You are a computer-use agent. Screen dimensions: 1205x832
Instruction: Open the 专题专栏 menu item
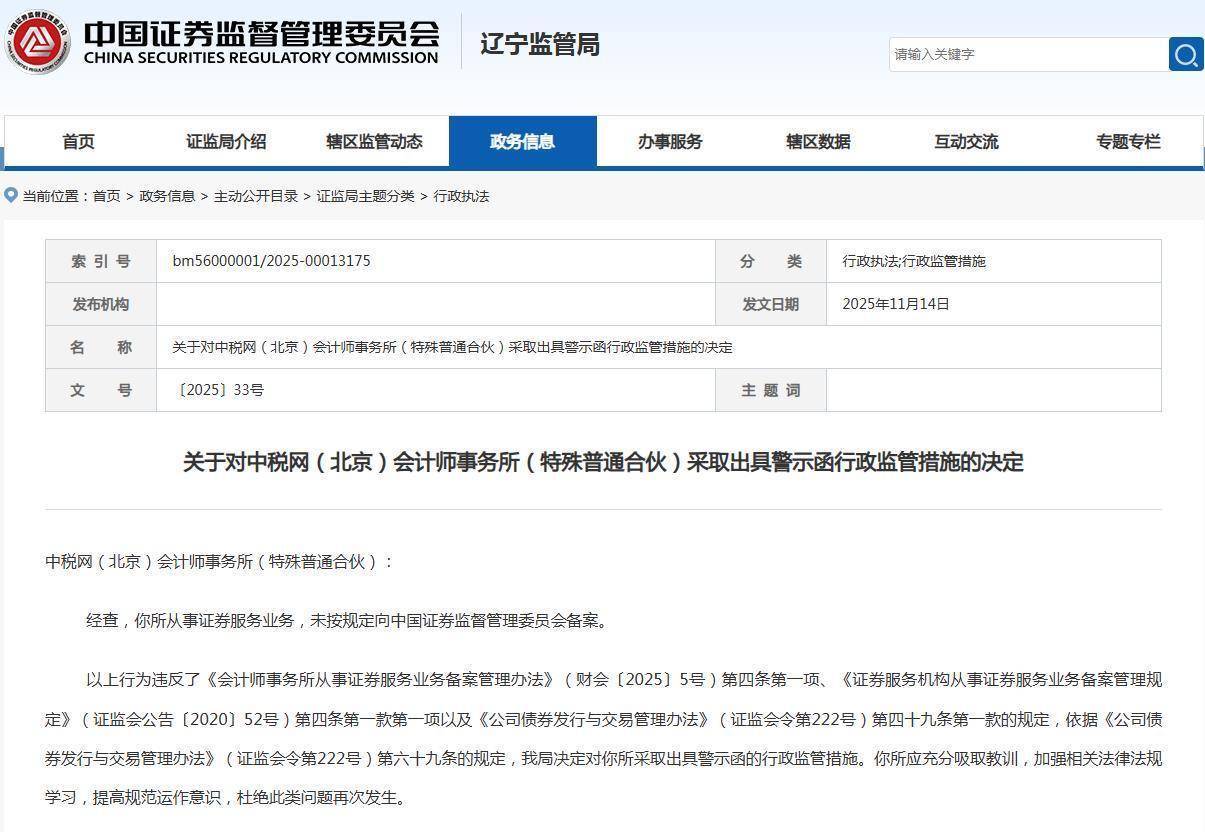[x=1128, y=141]
